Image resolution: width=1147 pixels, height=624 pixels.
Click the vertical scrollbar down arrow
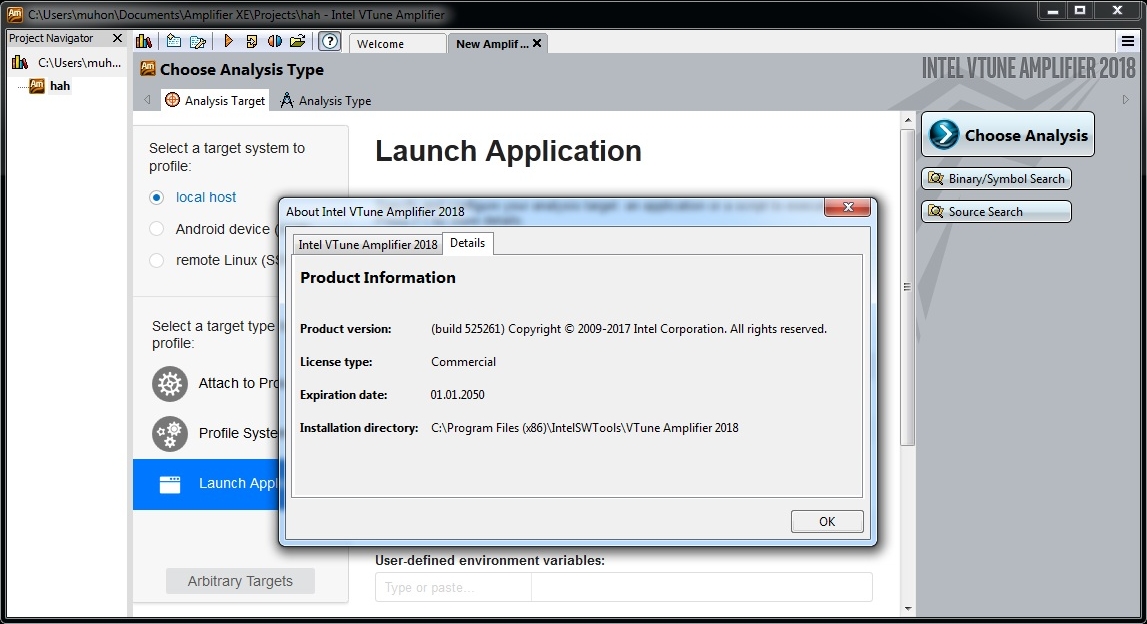coord(908,609)
